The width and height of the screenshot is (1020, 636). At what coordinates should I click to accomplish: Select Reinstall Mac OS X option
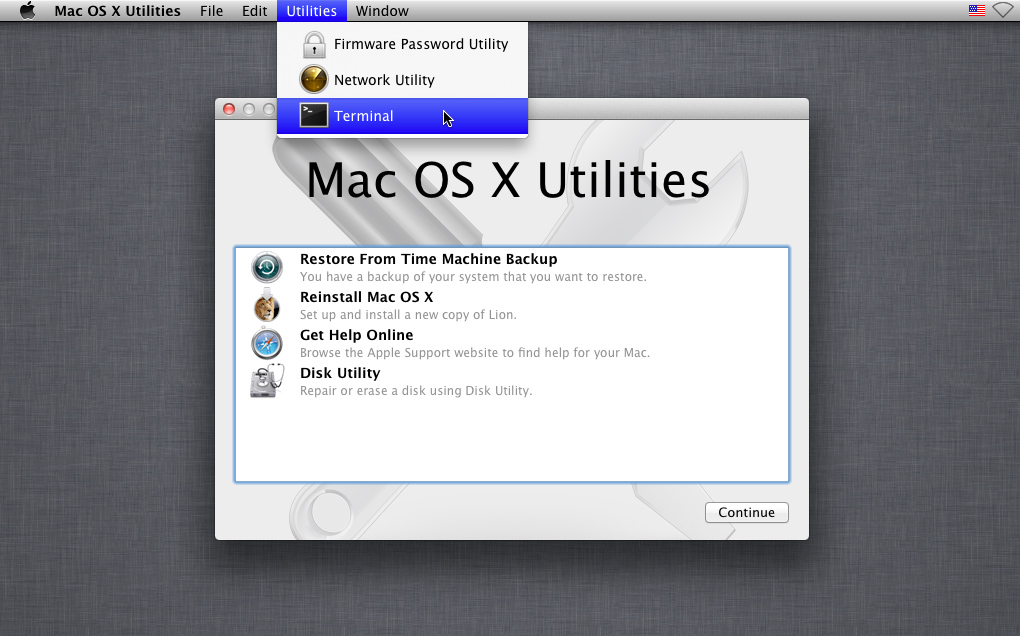[x=366, y=297]
